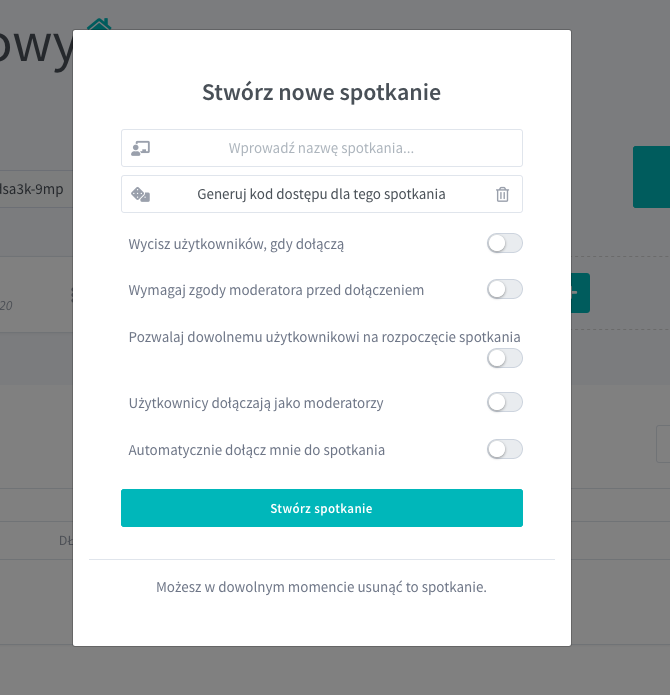
Task: Click the teal home icon behind the dialog
Action: point(98,23)
